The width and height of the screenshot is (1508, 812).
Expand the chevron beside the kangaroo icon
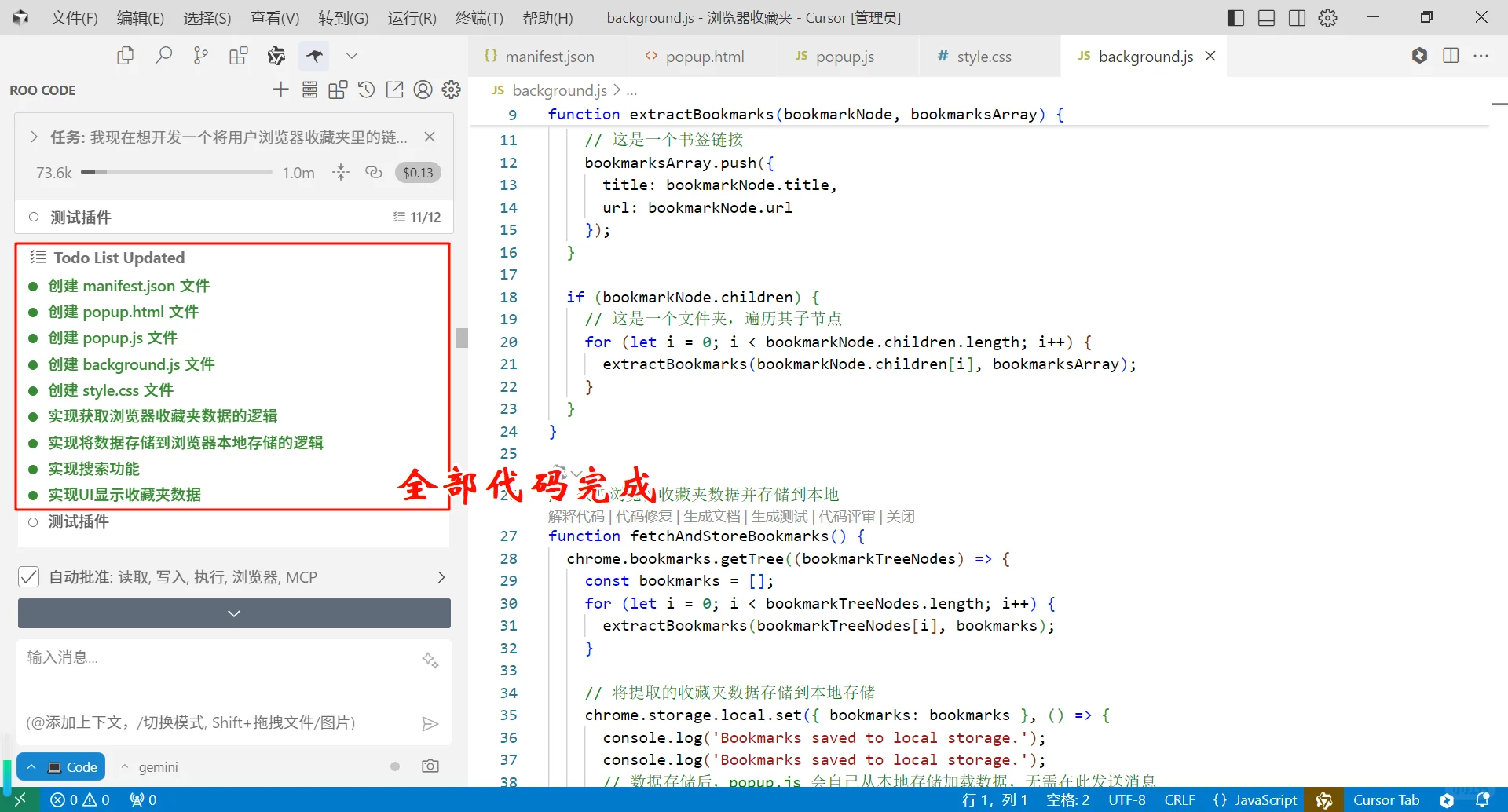pos(351,56)
